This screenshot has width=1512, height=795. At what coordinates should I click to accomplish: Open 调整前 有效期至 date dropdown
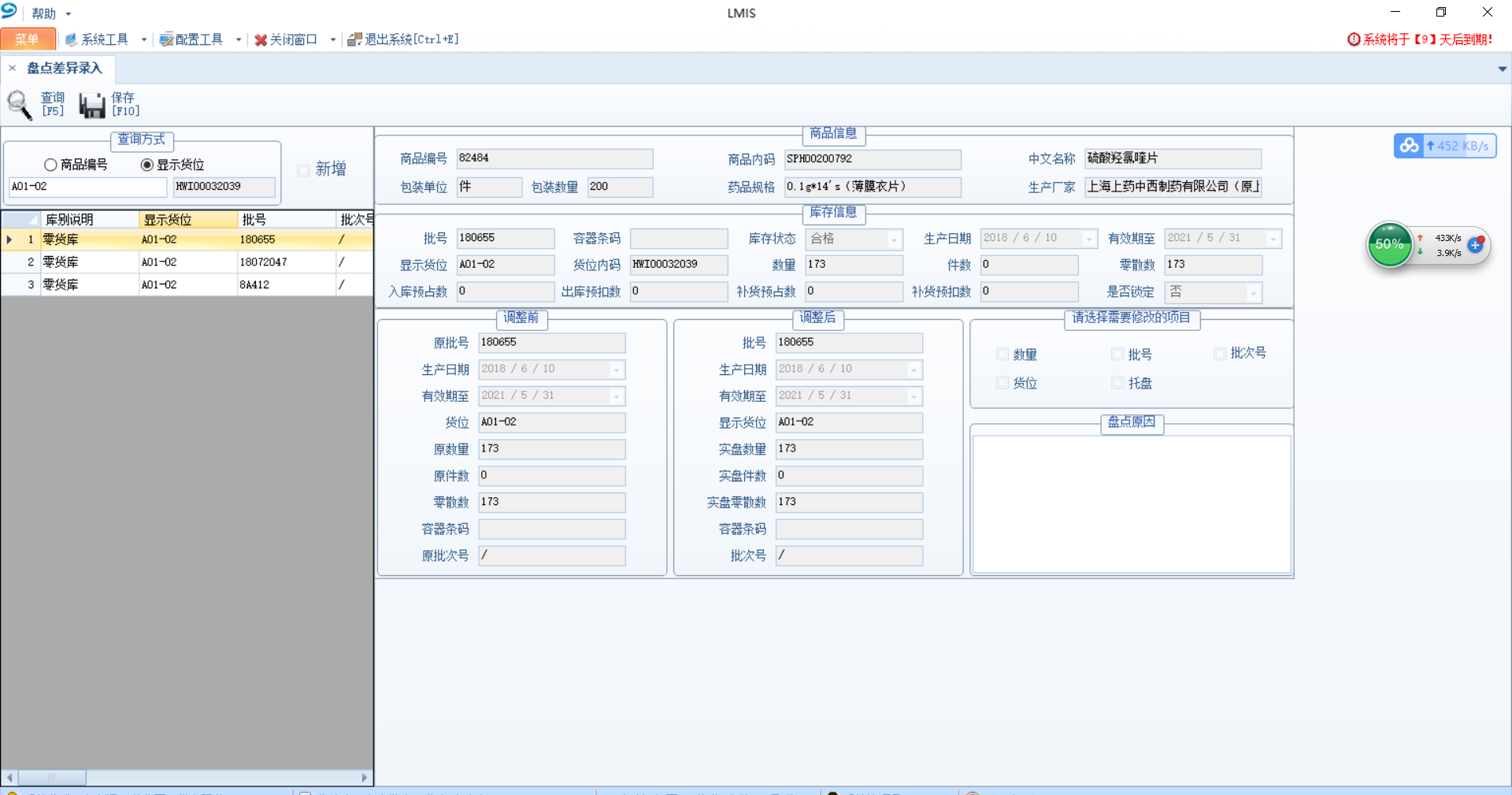[x=617, y=396]
